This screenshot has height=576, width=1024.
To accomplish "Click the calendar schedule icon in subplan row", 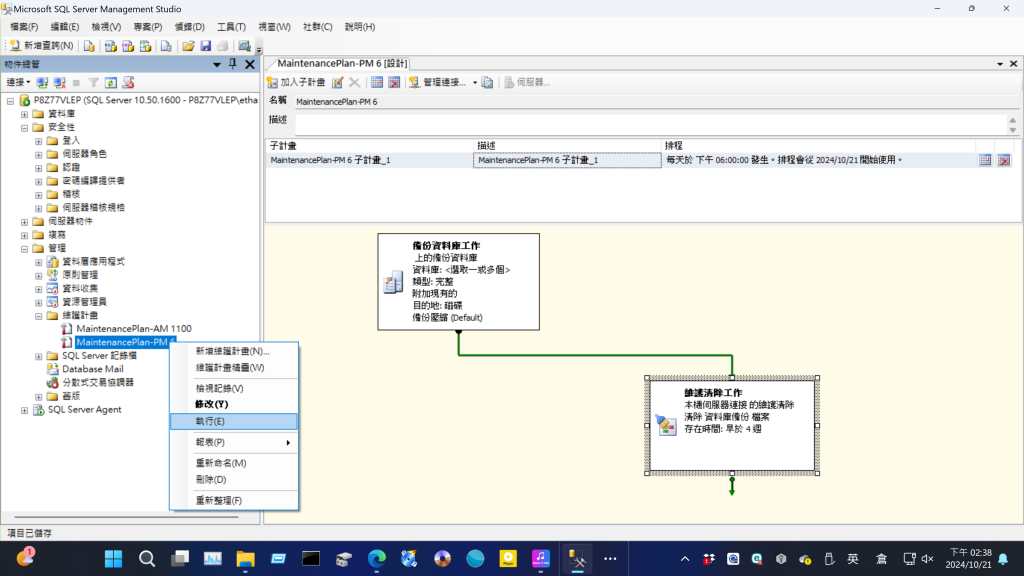I will [985, 160].
